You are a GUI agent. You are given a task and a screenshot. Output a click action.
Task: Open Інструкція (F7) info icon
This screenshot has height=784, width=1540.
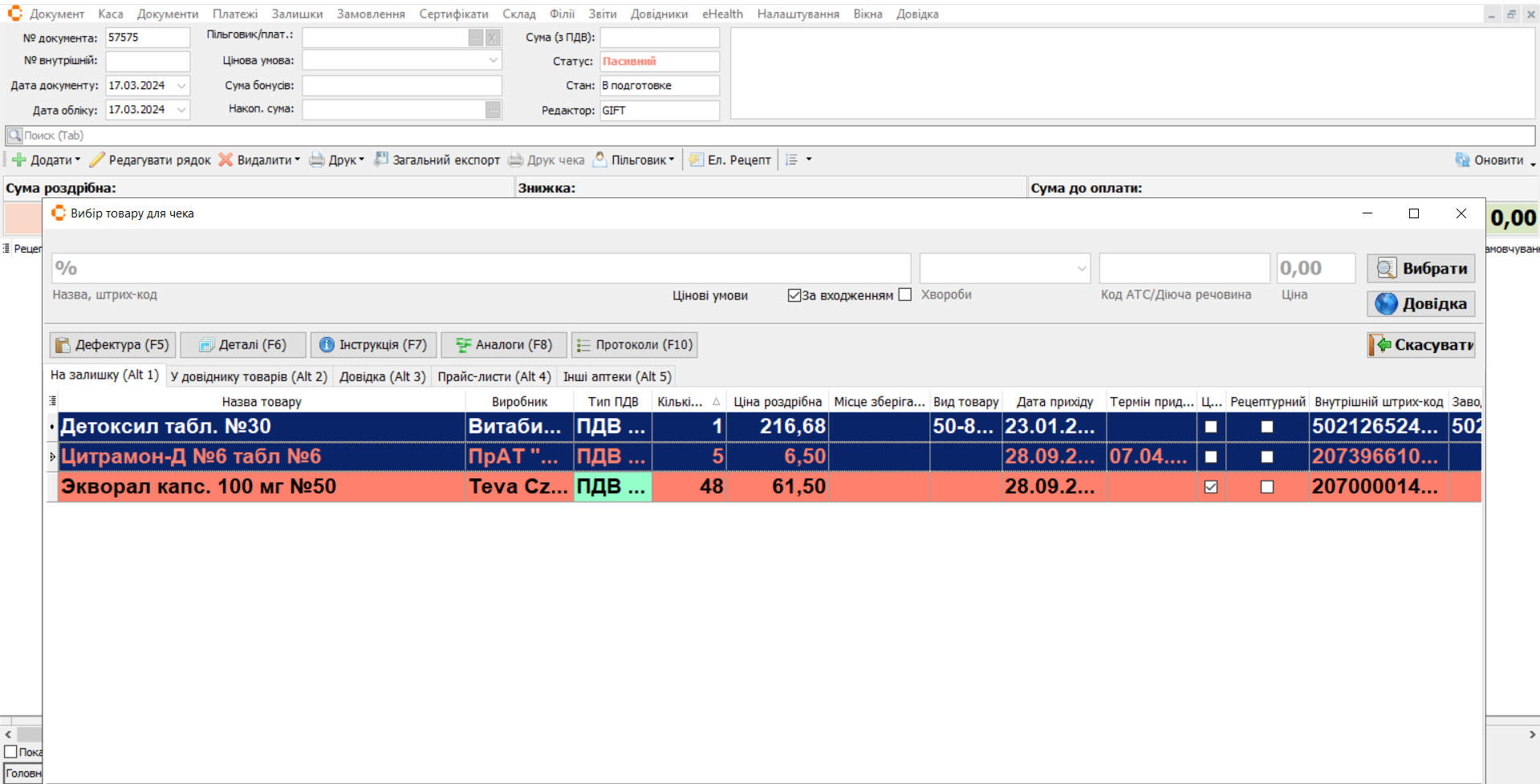[x=327, y=345]
